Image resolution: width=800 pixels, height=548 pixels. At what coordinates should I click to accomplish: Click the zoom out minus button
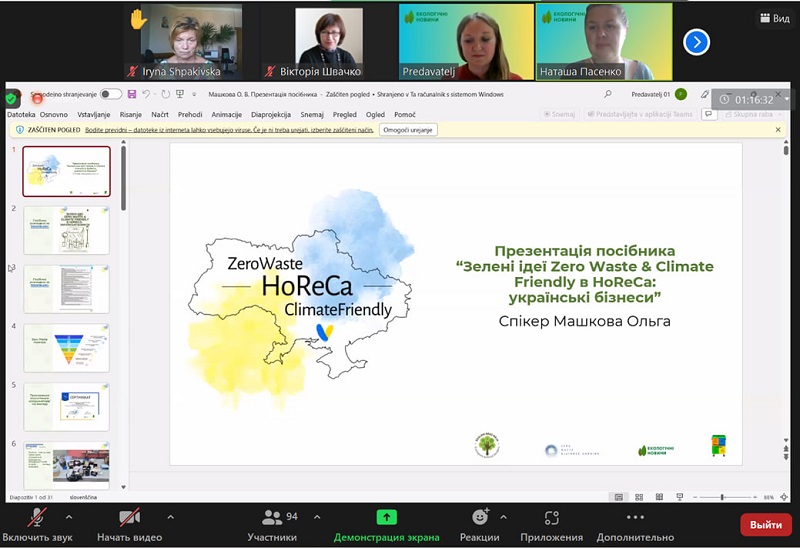(x=695, y=497)
